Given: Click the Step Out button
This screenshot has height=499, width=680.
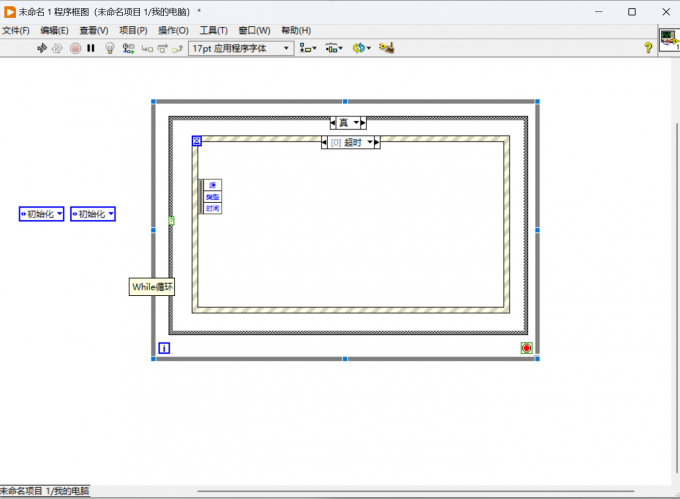Looking at the screenshot, I should coord(177,49).
